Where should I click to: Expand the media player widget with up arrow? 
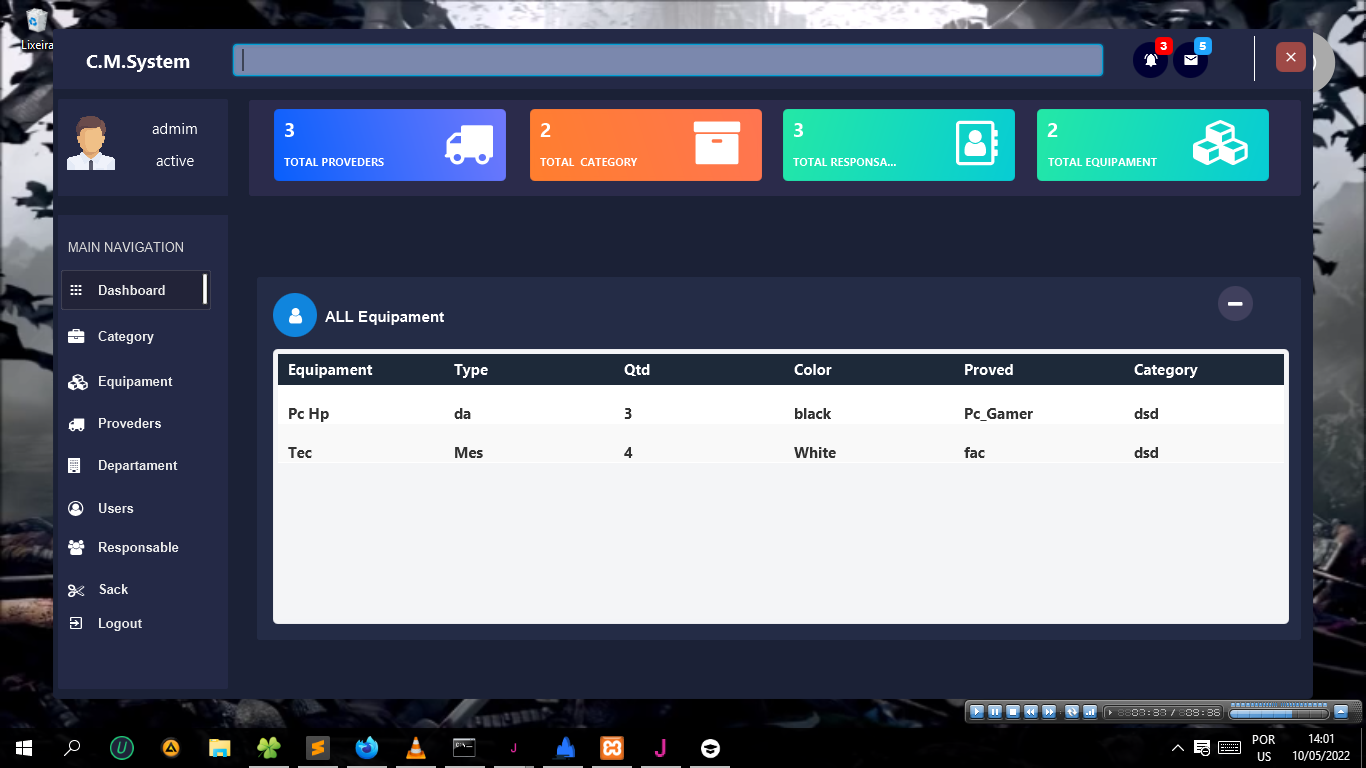tap(1341, 712)
